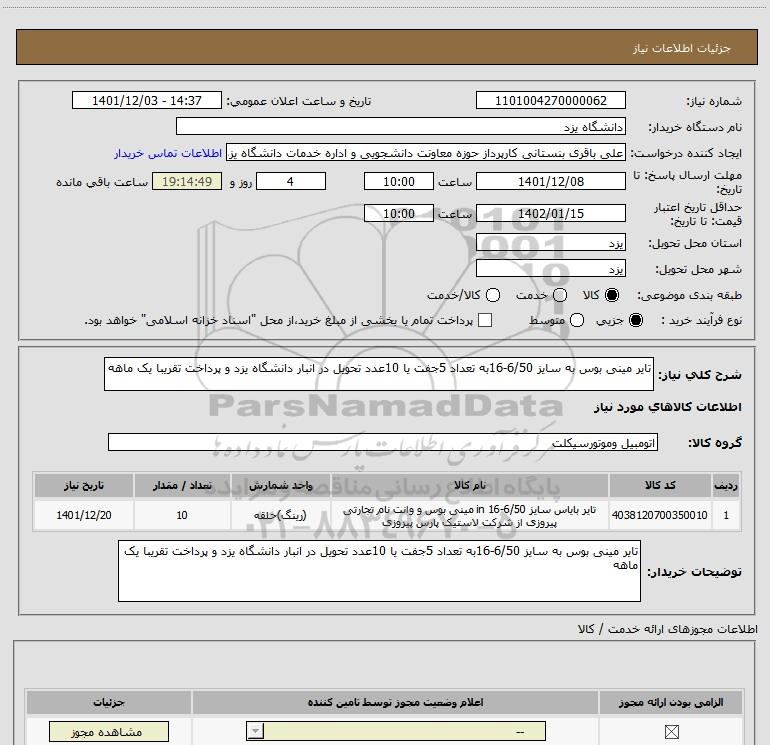Click the remaining time counter 19:14:49
Viewport: 770px width, 745px height.
[x=187, y=181]
